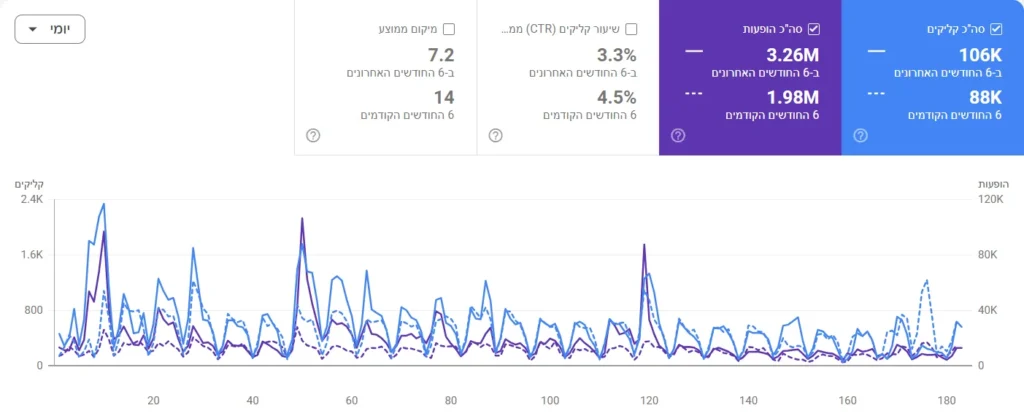Select the 14 previous position value
Screen dimensions: 1024x416
tap(444, 98)
